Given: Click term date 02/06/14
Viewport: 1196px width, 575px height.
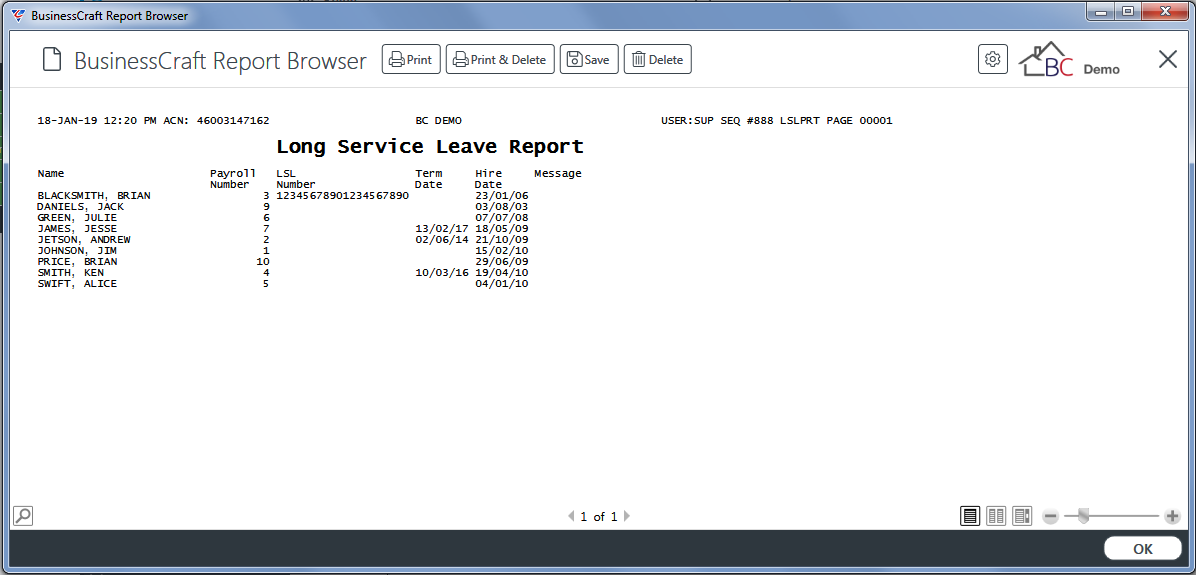Looking at the screenshot, I should (442, 239).
